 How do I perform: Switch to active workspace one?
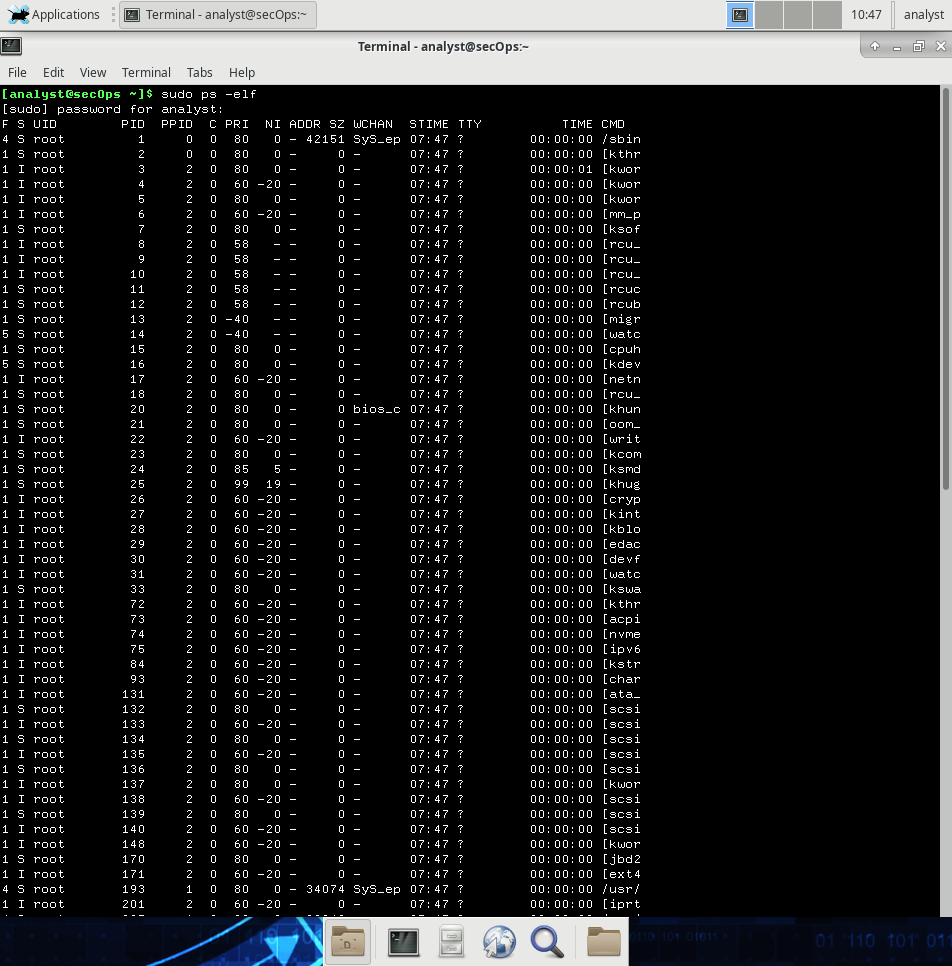point(739,15)
